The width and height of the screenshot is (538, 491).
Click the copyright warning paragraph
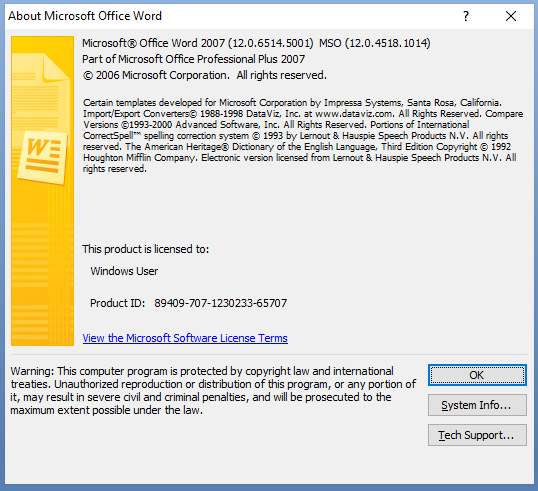[x=213, y=390]
